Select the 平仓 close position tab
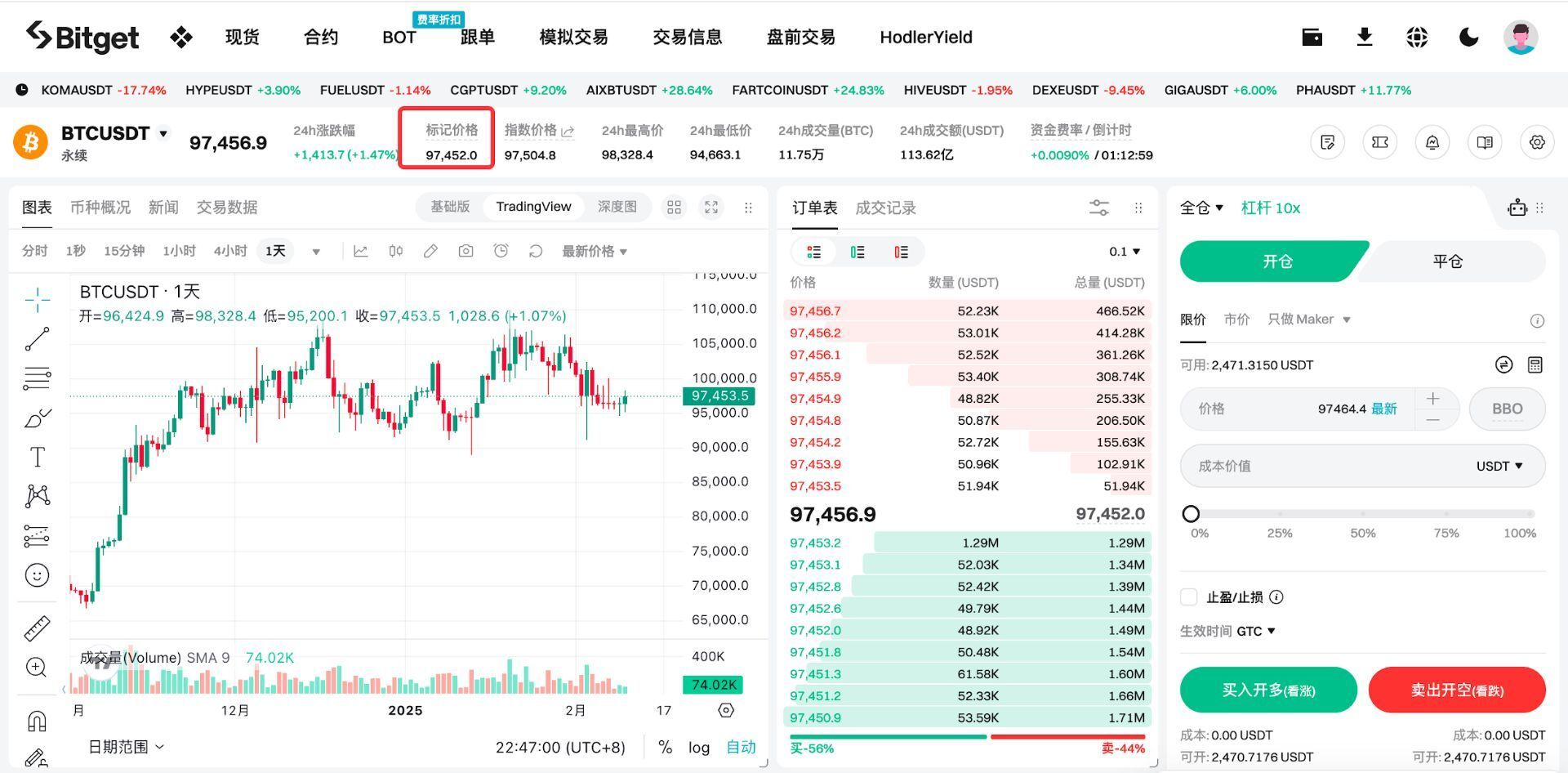 [1447, 261]
